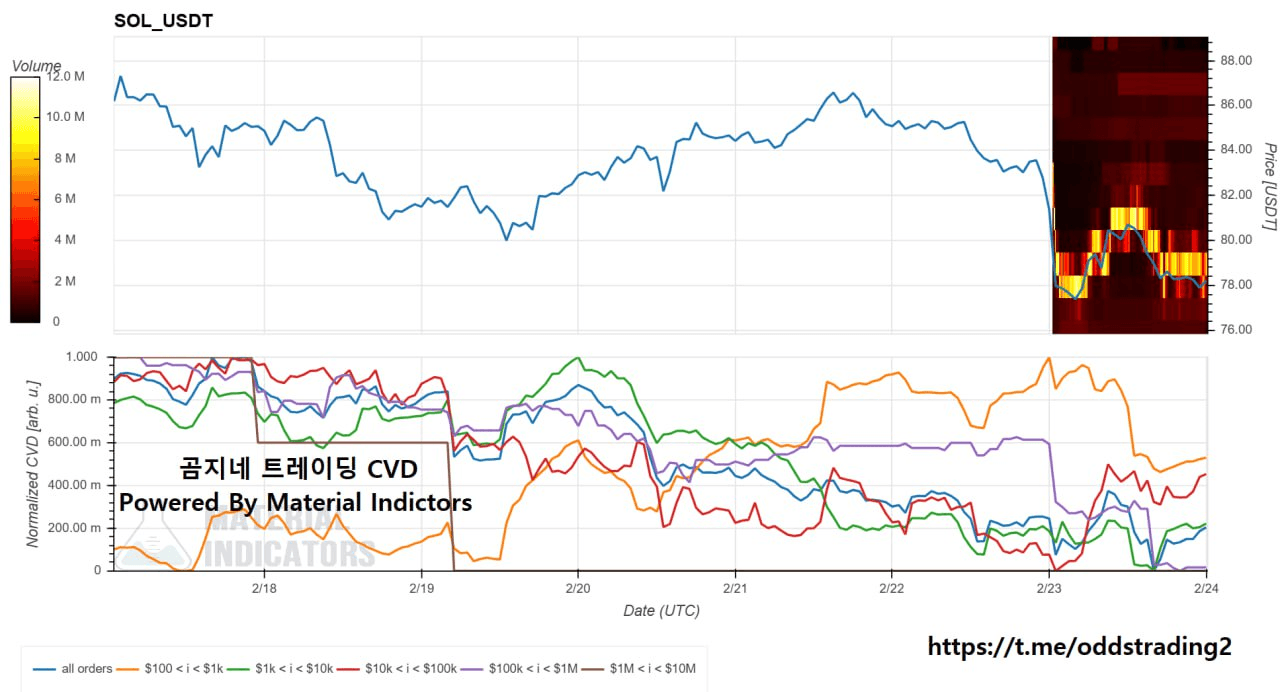
Task: Click the Volume color scale bar
Action: pyautogui.click(x=25, y=199)
